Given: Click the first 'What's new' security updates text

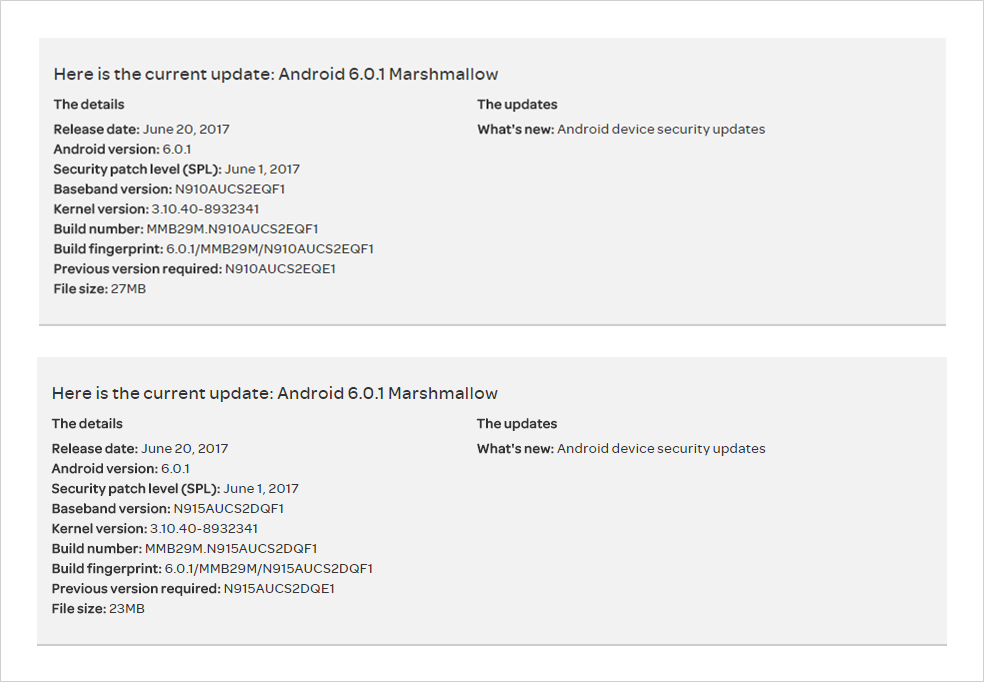Looking at the screenshot, I should coord(621,129).
